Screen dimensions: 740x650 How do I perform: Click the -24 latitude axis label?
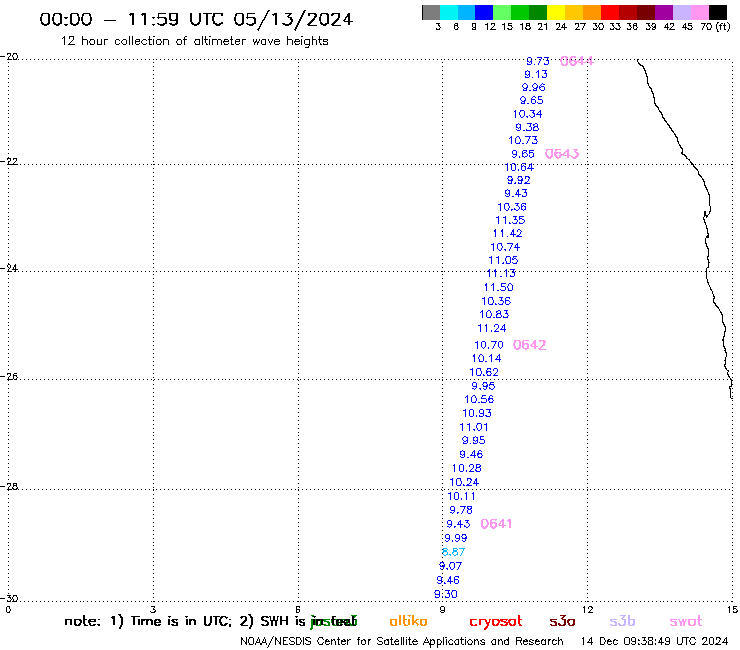click(x=9, y=268)
